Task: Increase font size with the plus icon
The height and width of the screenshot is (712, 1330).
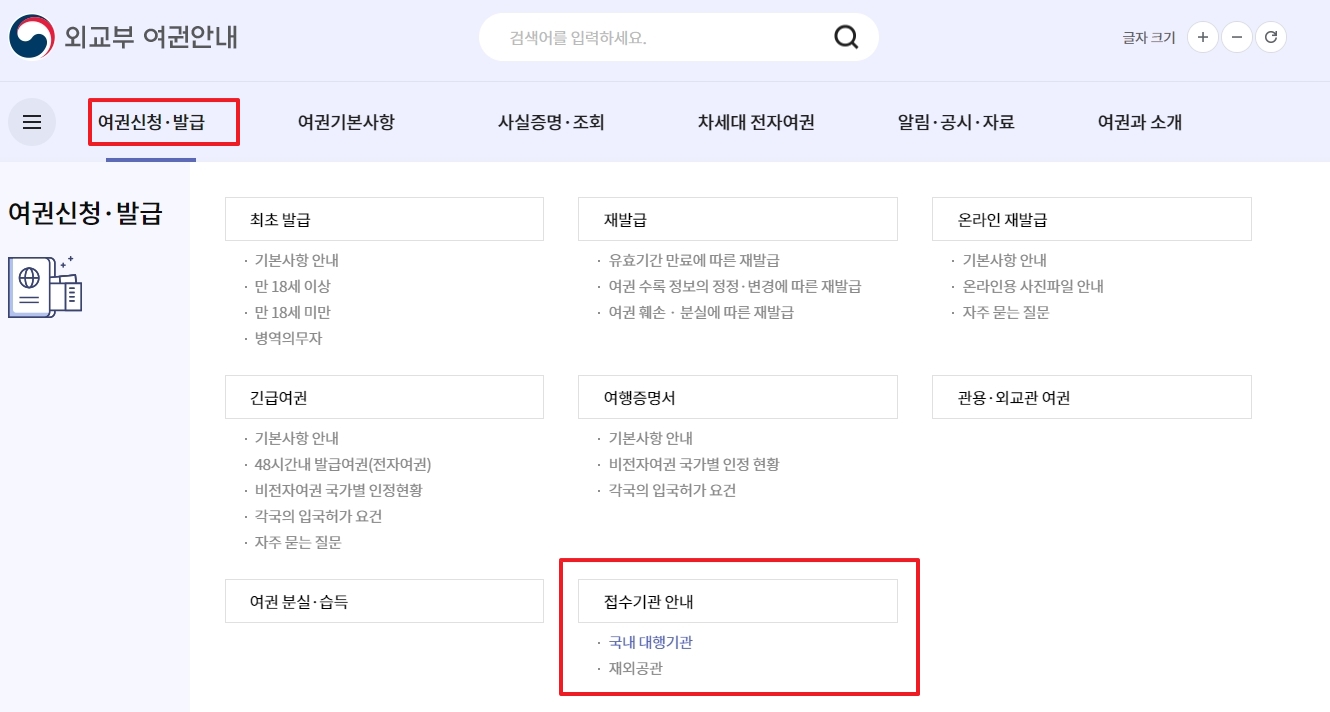Action: click(1202, 36)
